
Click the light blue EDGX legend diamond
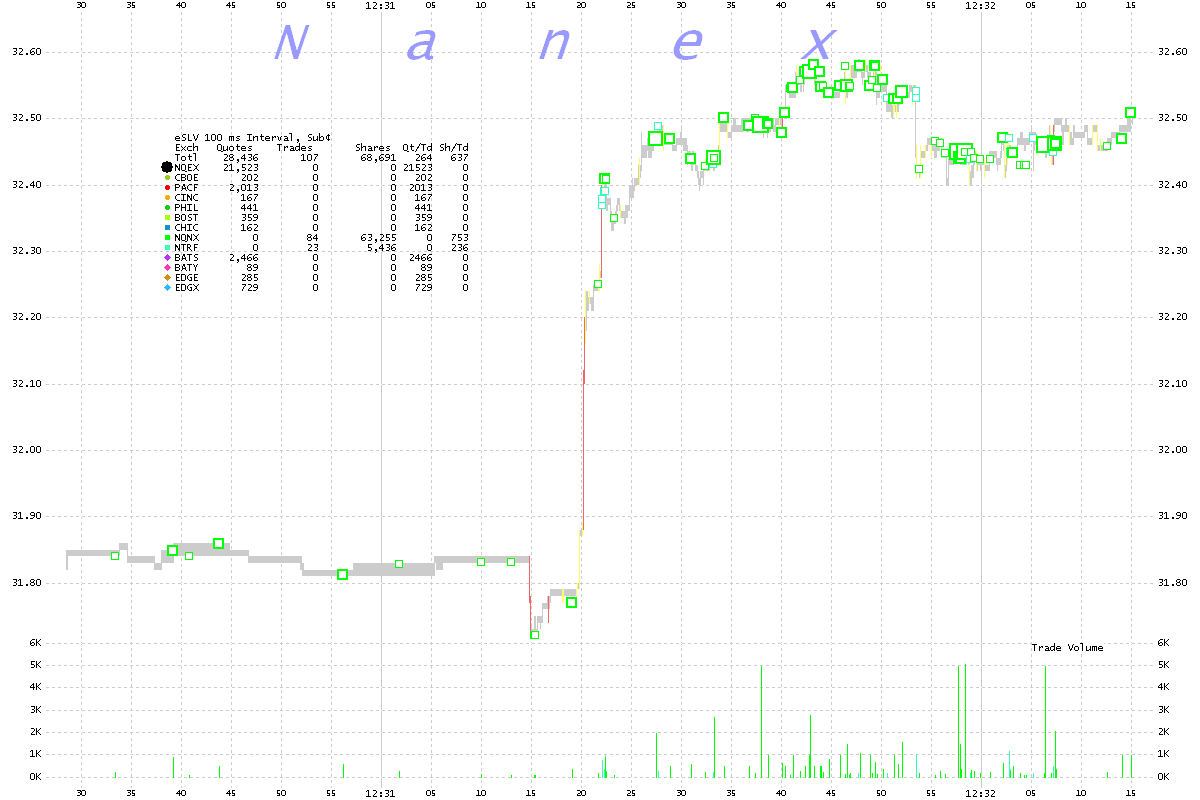pos(168,288)
